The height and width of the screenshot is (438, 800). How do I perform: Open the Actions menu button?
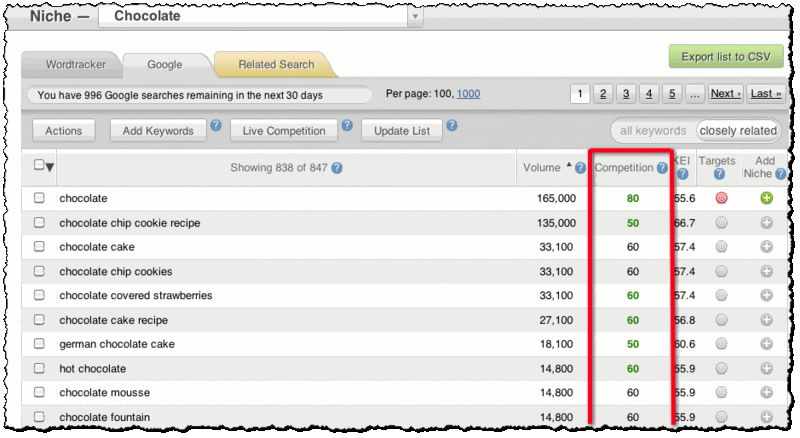(x=63, y=131)
